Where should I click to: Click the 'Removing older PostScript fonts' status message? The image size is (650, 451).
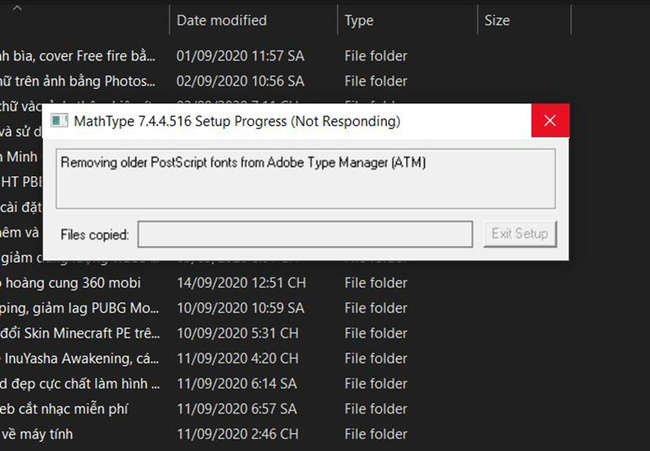tap(244, 161)
